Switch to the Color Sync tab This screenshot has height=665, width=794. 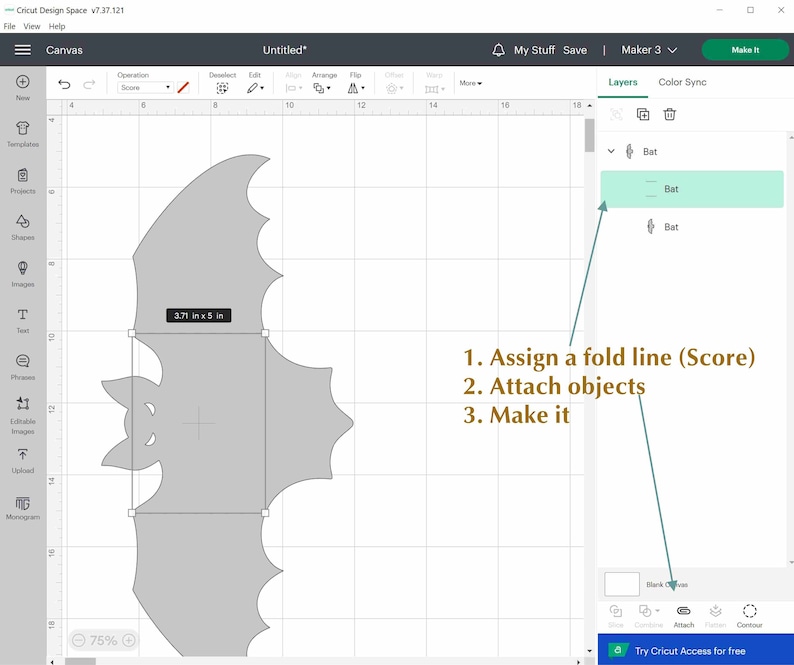click(682, 82)
